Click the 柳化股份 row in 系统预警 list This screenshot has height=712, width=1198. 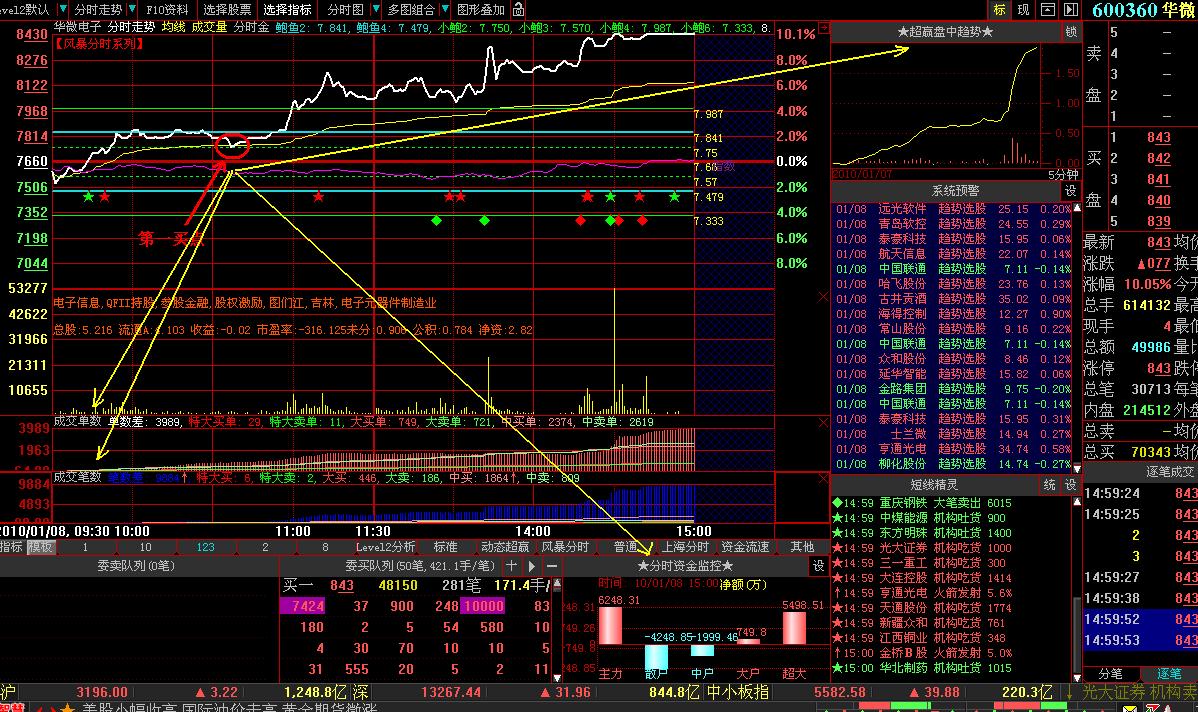pyautogui.click(x=953, y=464)
